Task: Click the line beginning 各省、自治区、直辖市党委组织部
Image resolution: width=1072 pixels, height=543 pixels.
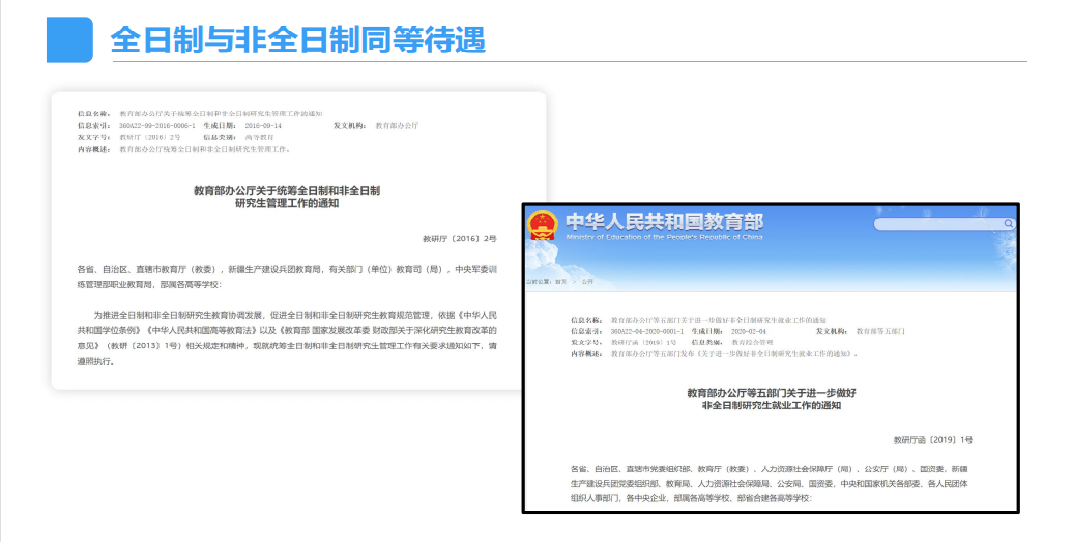Action: click(x=769, y=469)
